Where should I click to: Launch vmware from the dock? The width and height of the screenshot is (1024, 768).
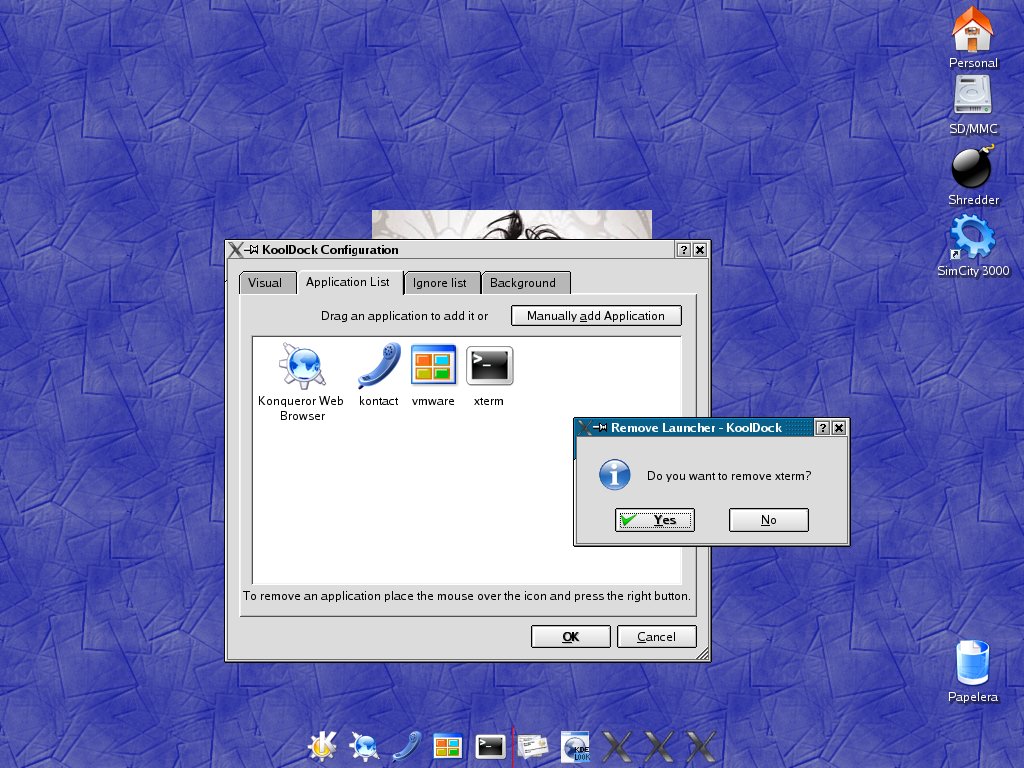tap(448, 746)
